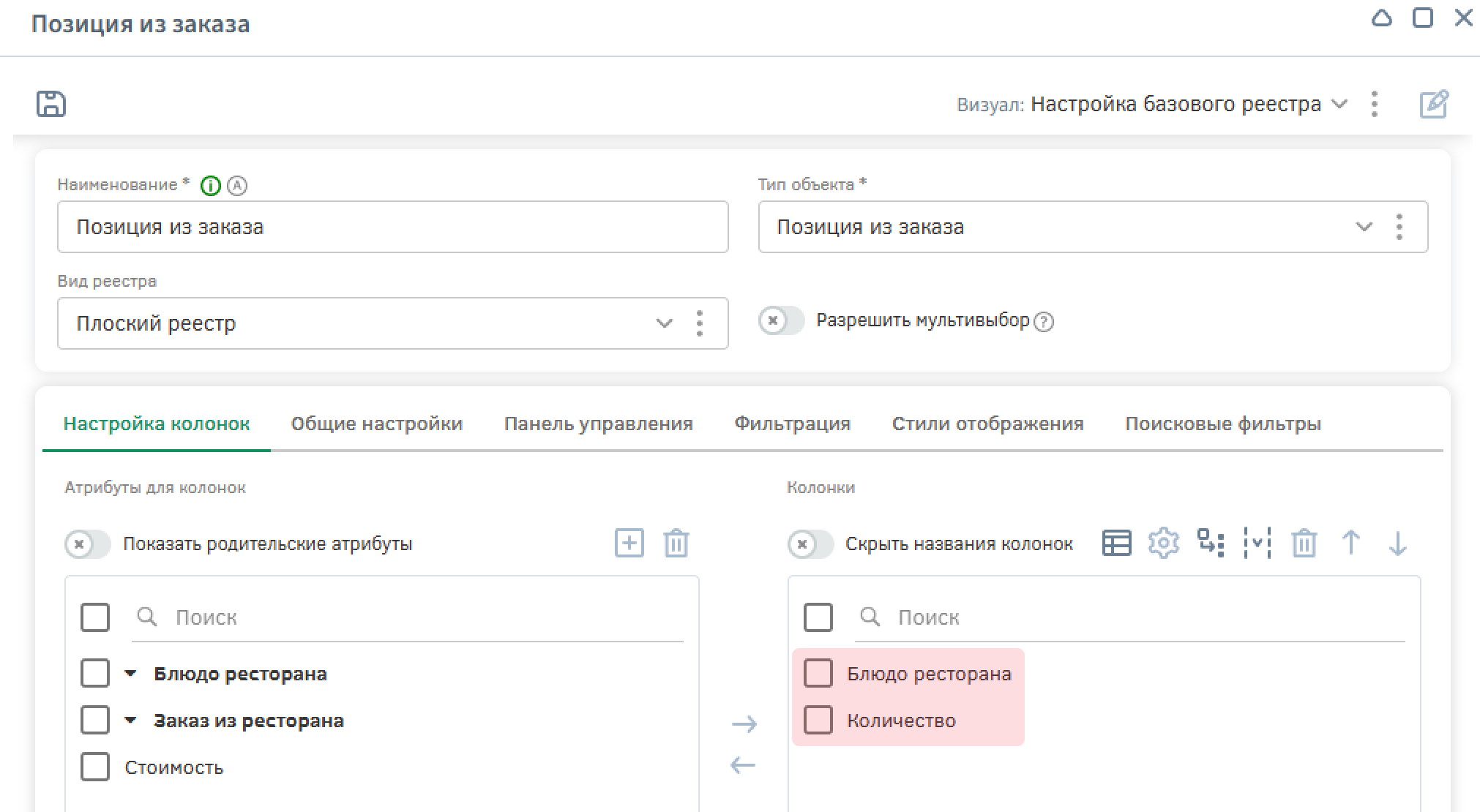Move selected column down with arrow icon
This screenshot has height=812, width=1480.
click(1397, 543)
